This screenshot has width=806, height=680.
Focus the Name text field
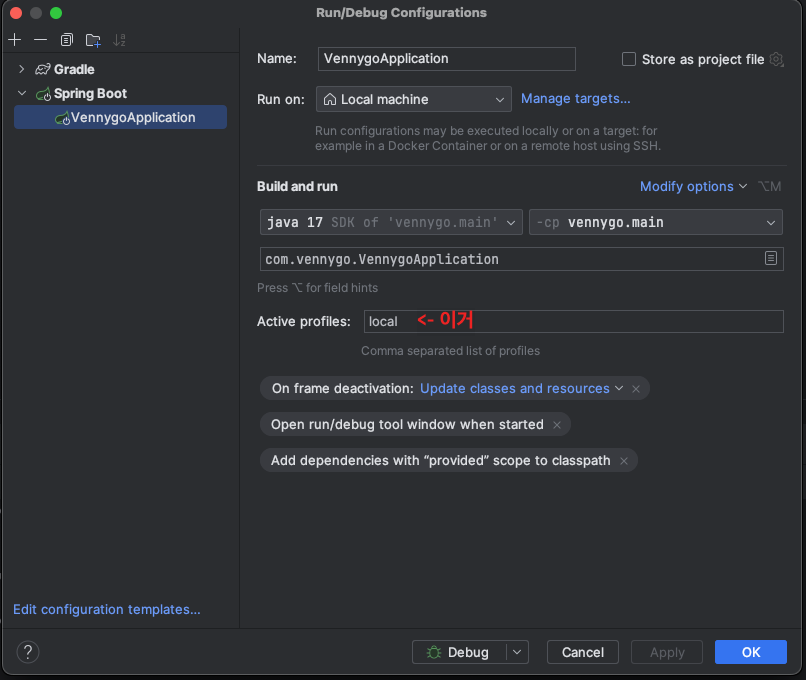coord(446,59)
